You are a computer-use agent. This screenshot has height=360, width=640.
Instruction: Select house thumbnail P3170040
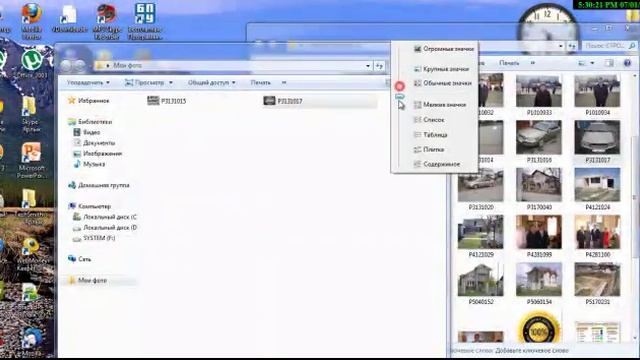click(539, 189)
